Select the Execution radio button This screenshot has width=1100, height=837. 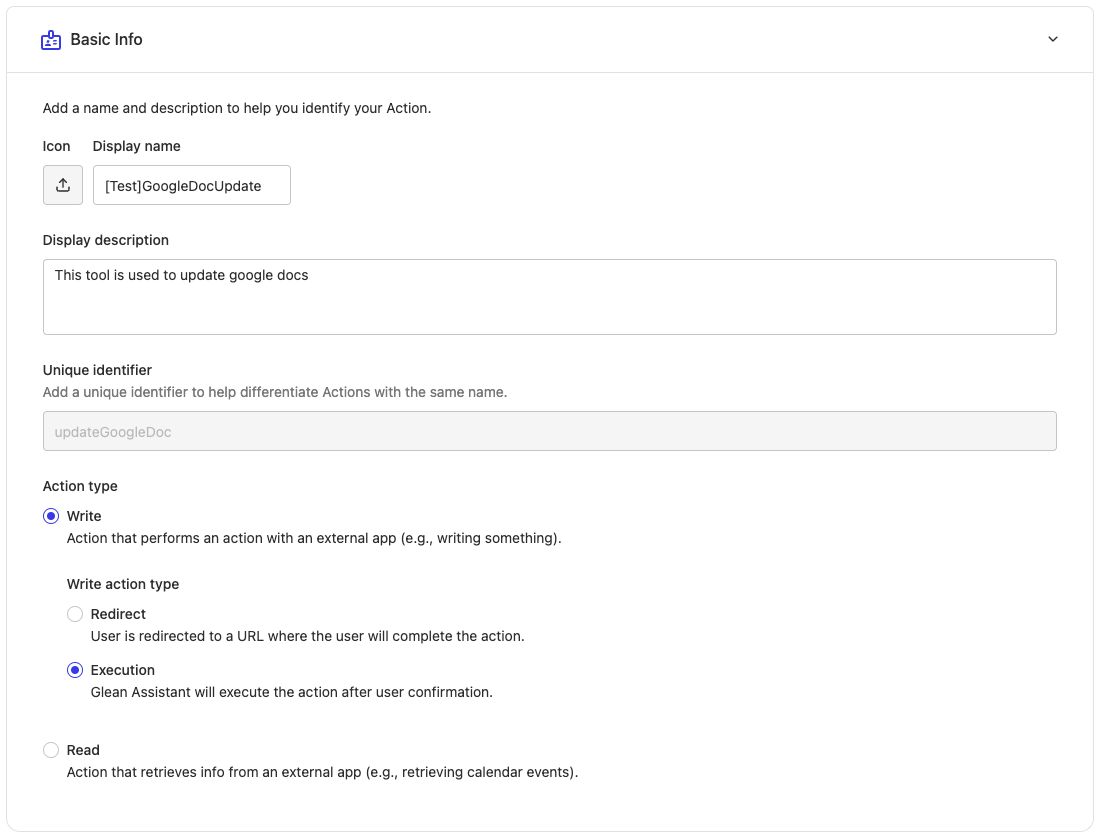click(75, 670)
